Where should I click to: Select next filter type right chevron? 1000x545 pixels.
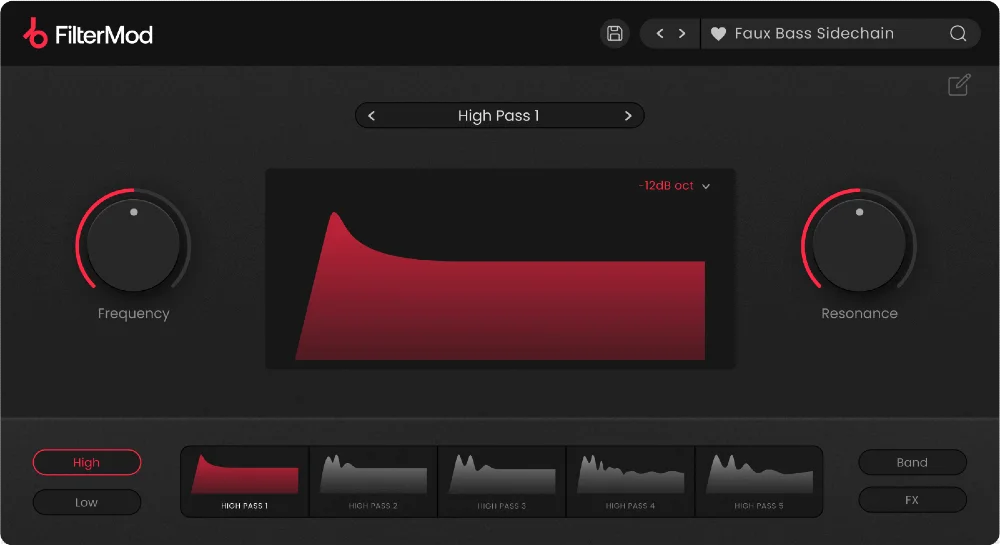(628, 116)
